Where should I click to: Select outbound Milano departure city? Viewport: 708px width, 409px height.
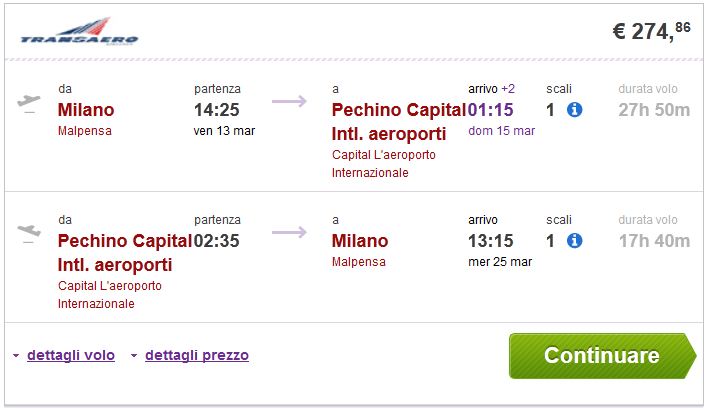point(86,110)
